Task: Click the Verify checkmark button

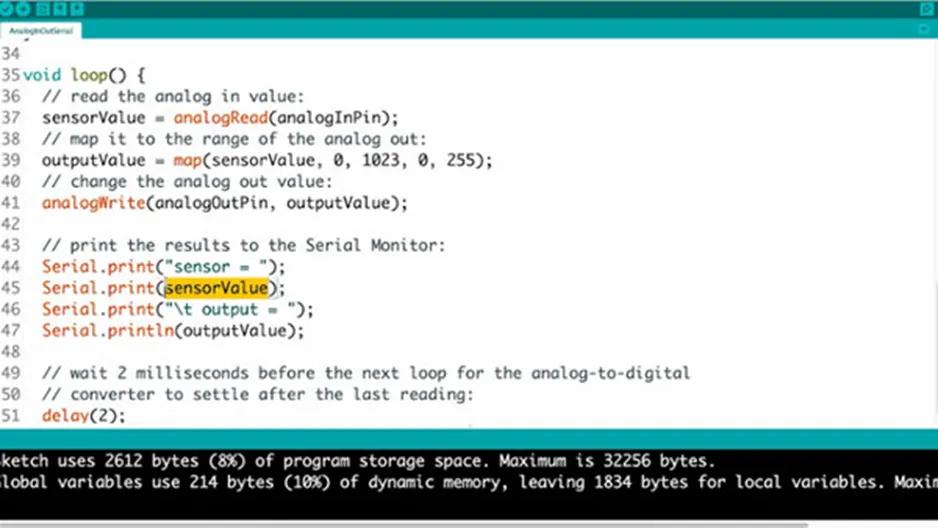Action: click(5, 8)
